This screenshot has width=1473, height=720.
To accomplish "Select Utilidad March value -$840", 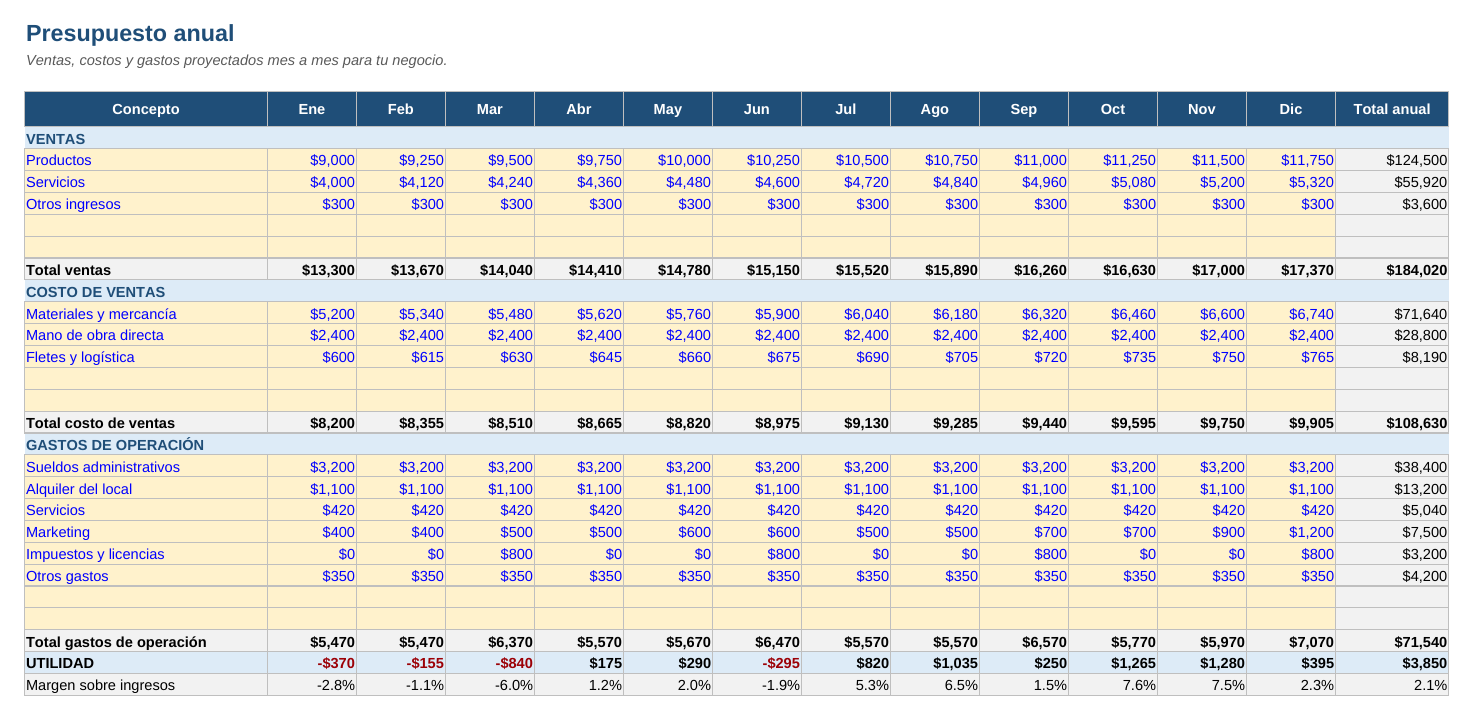I will pos(490,663).
